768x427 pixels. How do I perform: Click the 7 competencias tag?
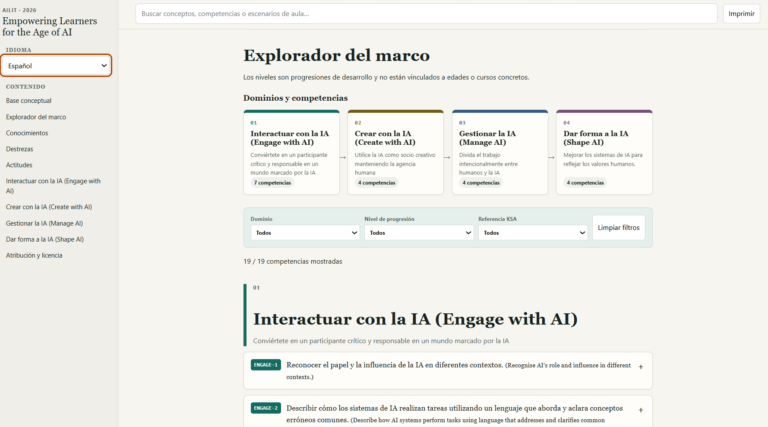pyautogui.click(x=272, y=183)
